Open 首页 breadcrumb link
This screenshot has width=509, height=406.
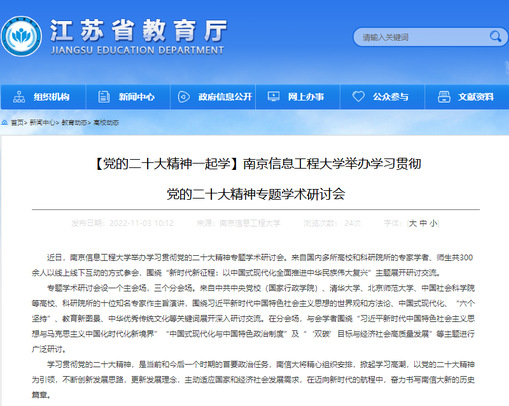coord(17,123)
